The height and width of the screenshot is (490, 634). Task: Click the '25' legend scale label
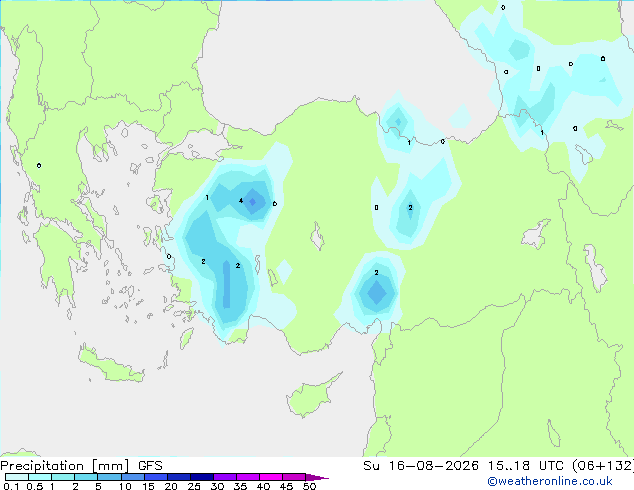(194, 486)
